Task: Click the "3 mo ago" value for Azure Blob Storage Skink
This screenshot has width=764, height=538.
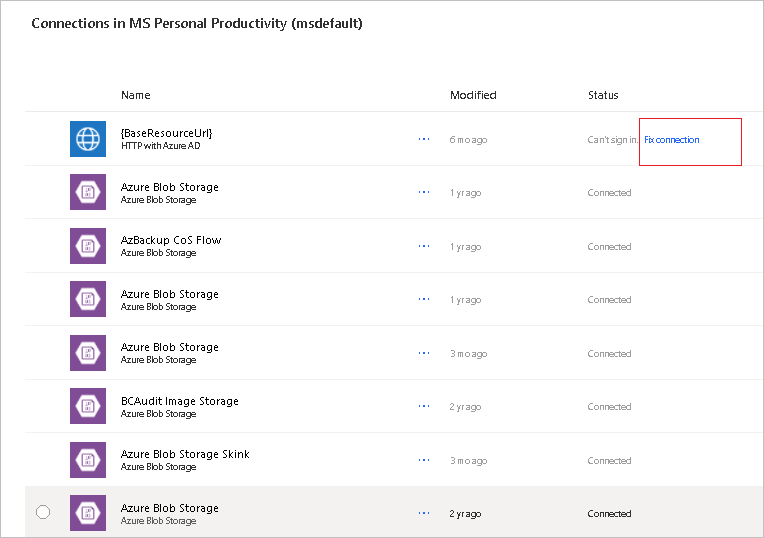Action: point(468,461)
